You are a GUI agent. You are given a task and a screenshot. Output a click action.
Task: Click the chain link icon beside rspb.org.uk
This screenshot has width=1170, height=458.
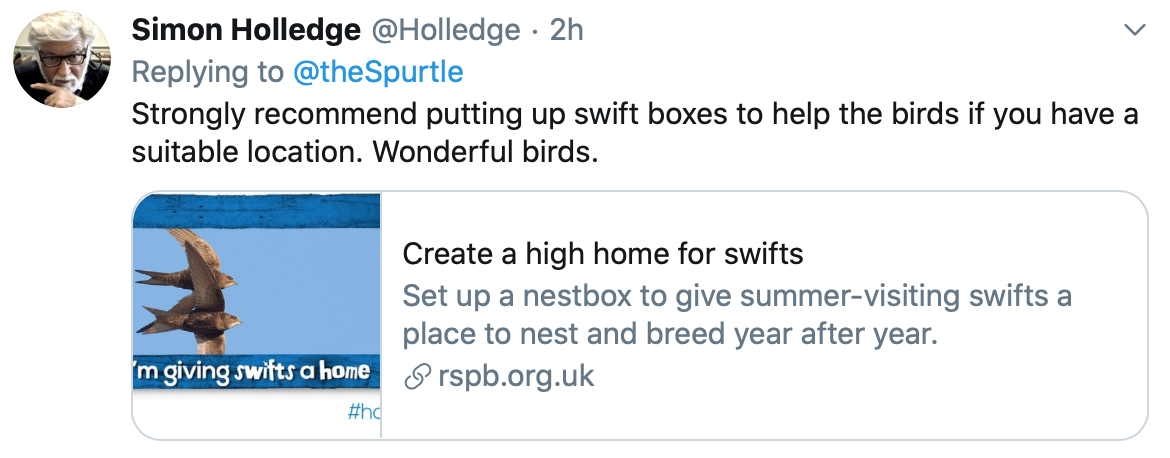tap(416, 378)
